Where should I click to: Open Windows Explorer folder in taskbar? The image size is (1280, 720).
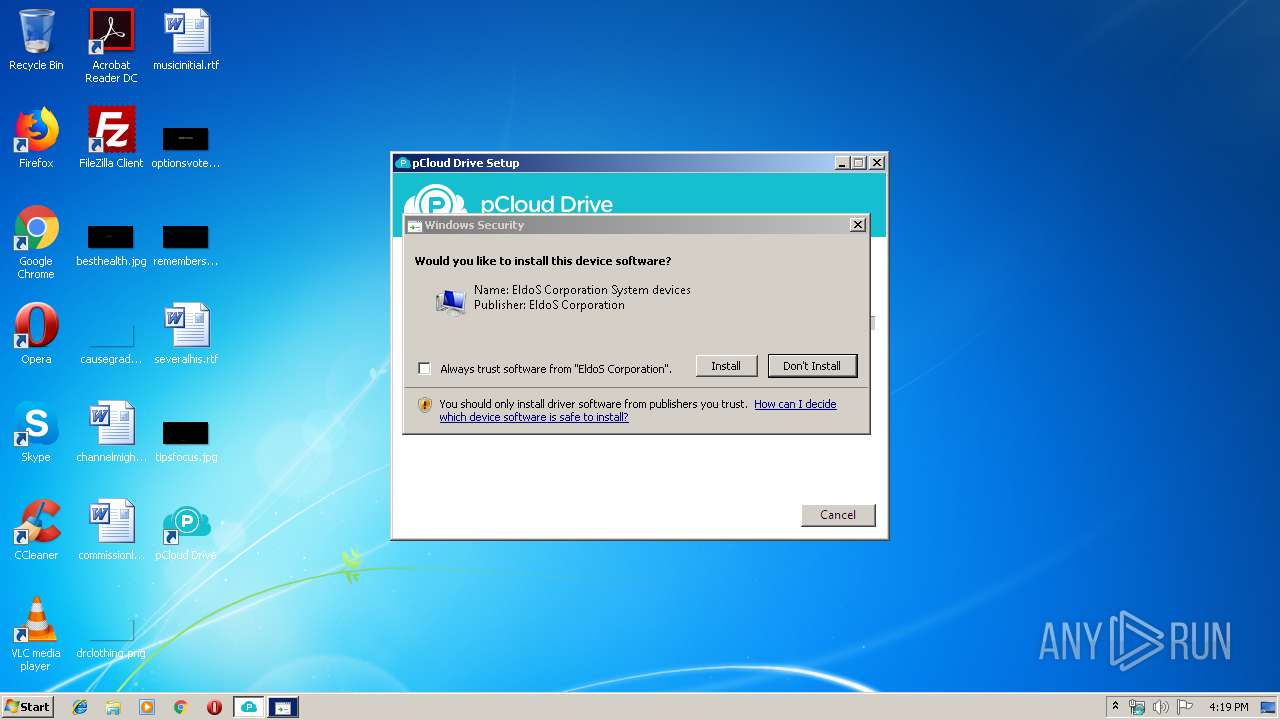[x=113, y=707]
